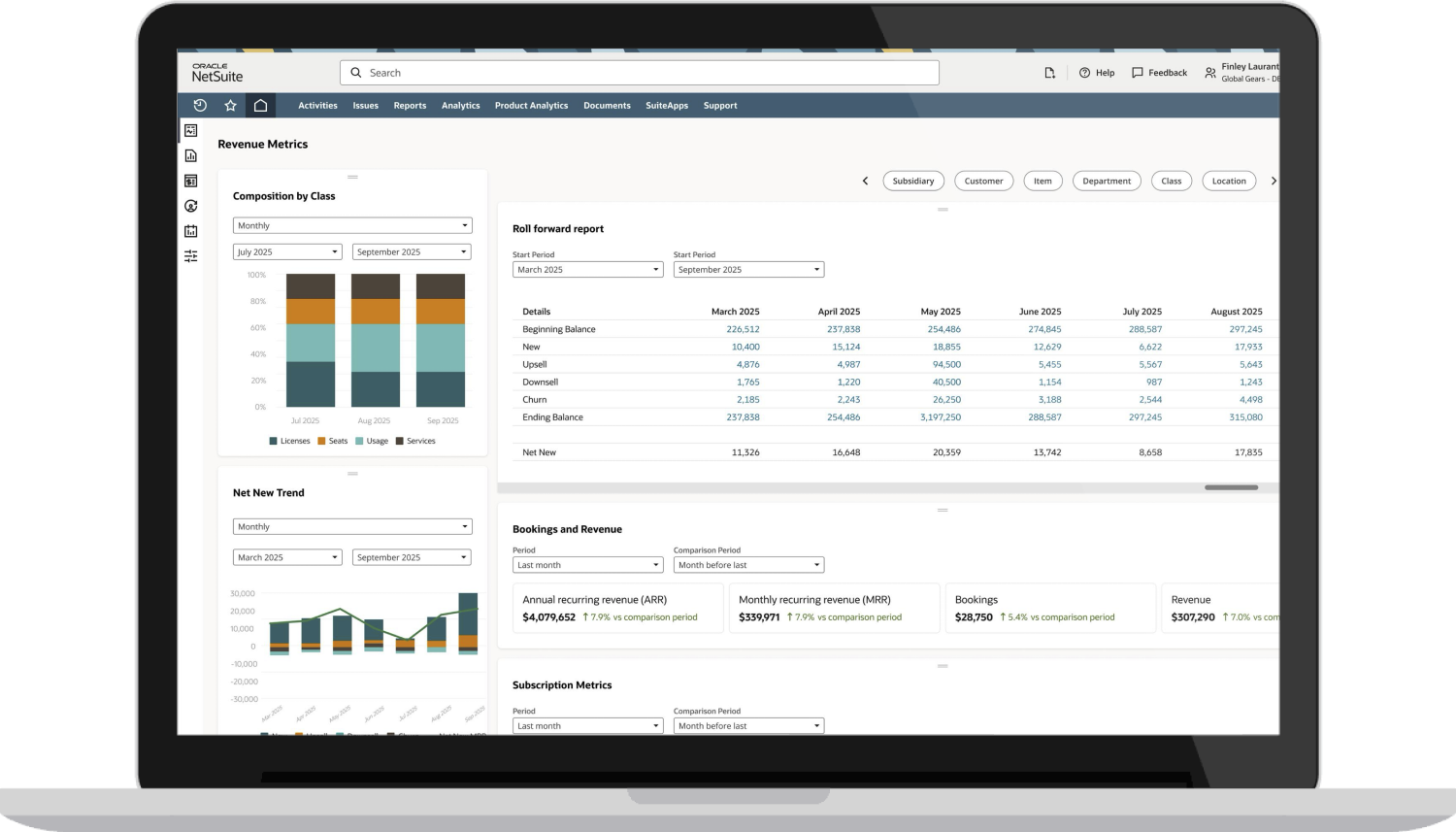This screenshot has height=832, width=1456.
Task: Toggle the Location filter chip
Action: [x=1228, y=181]
